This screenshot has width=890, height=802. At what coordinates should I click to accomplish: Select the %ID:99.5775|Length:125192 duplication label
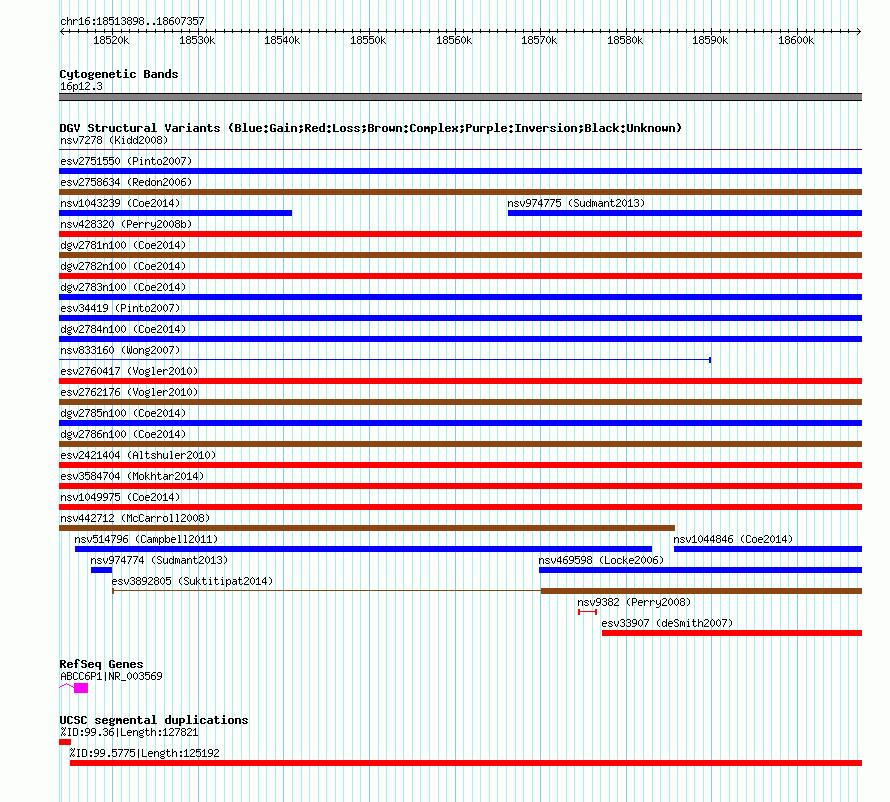[x=145, y=753]
